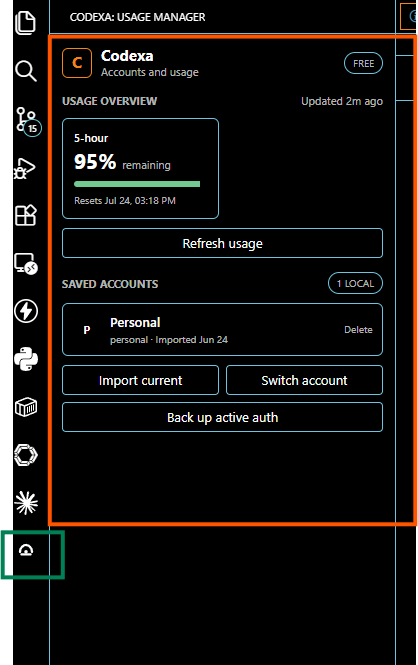Click 'Resets Jul 24, 03:18 PM' text
This screenshot has height=665, width=418.
[x=125, y=201]
